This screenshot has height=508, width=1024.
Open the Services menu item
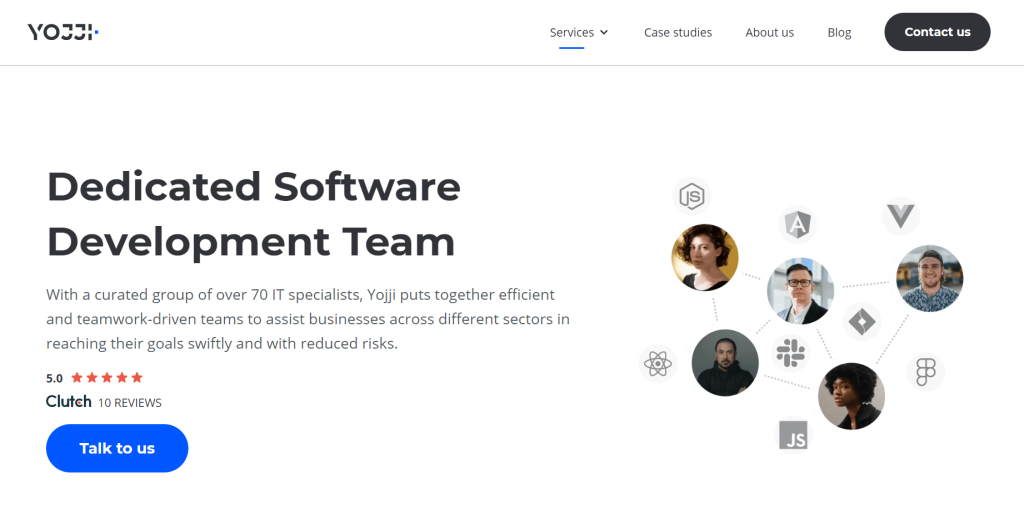point(572,32)
